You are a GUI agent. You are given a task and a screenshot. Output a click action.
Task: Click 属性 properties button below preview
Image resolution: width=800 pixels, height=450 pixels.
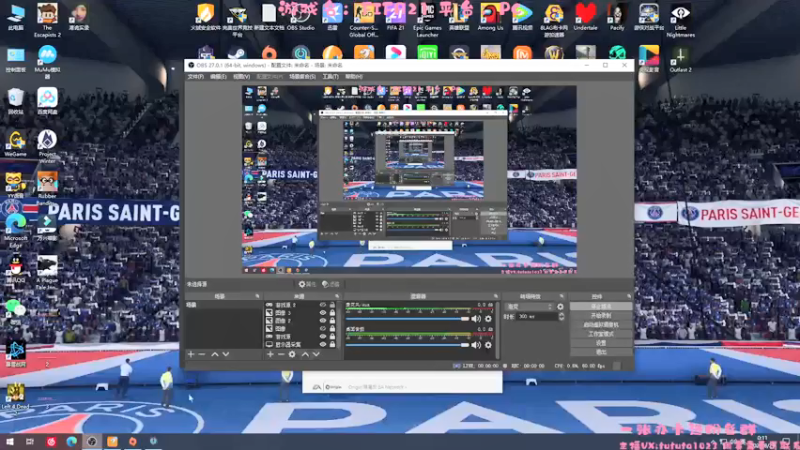pyautogui.click(x=307, y=284)
